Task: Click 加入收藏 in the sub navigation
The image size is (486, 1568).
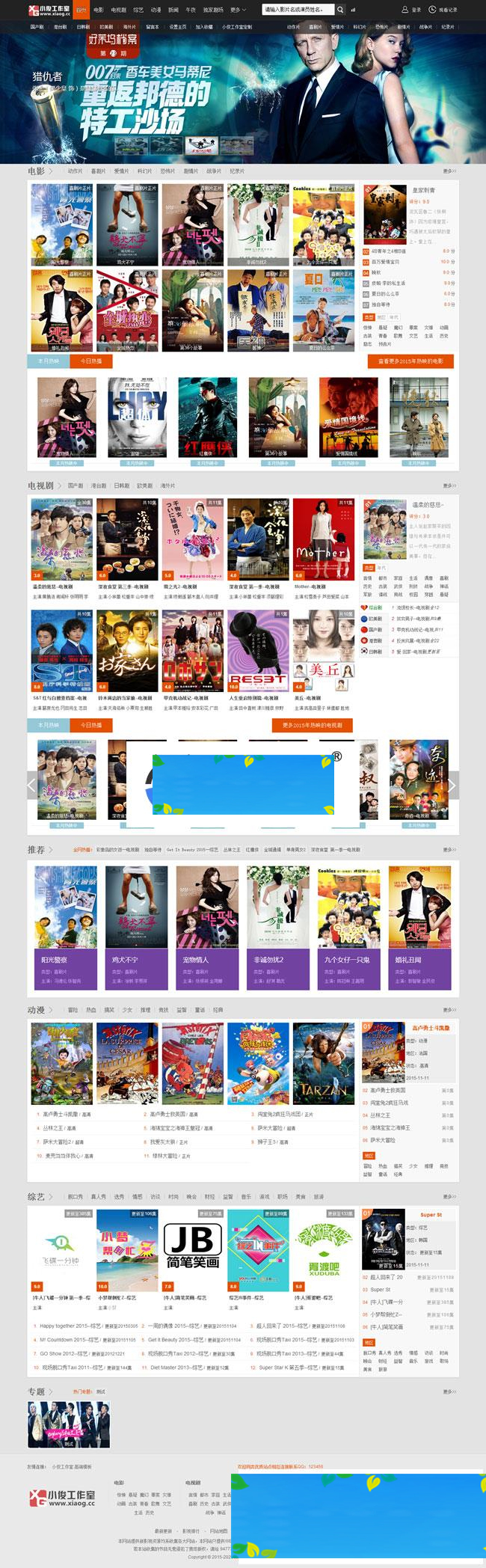Action: tap(204, 27)
